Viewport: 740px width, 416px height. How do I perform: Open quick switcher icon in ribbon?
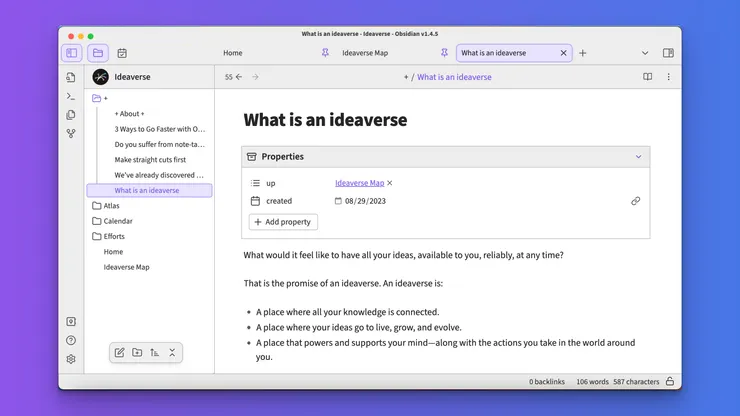[x=71, y=77]
